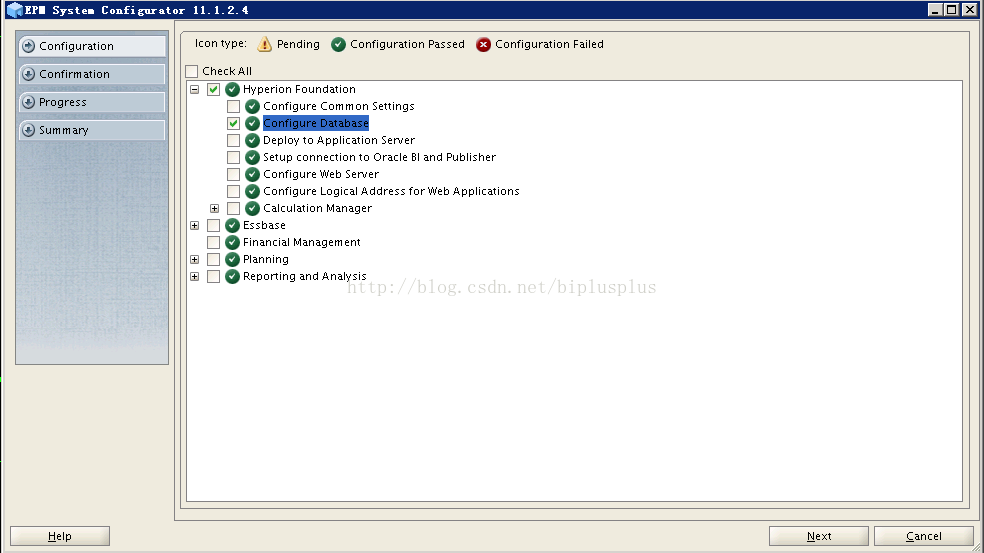Click the Configuration Passed legend icon

[x=338, y=44]
